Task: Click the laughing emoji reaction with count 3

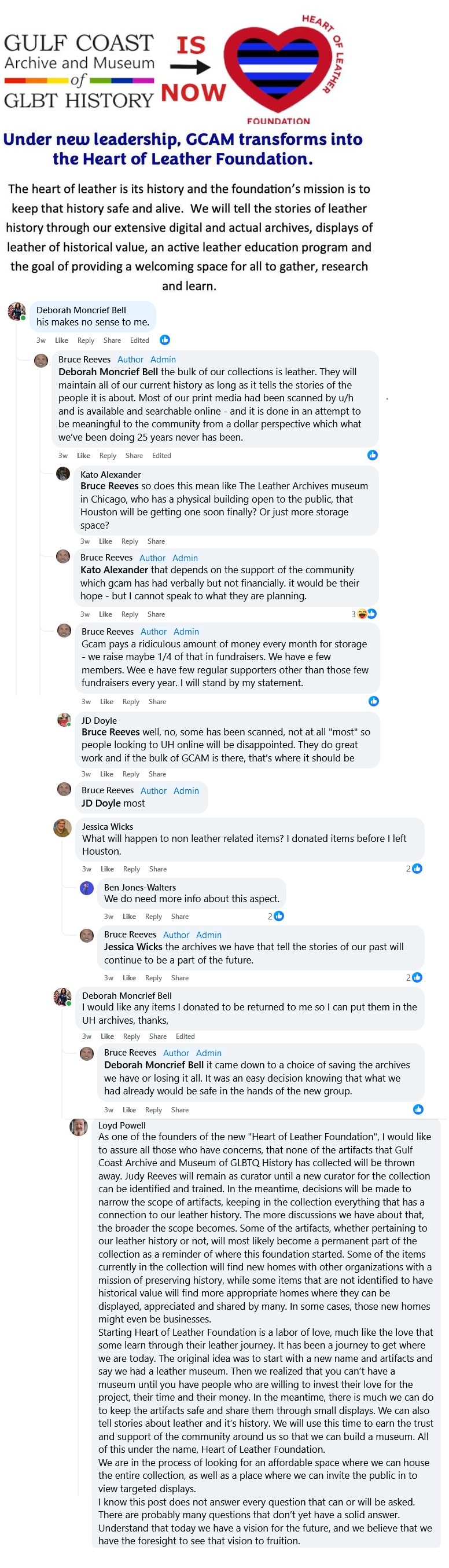Action: coord(363,614)
